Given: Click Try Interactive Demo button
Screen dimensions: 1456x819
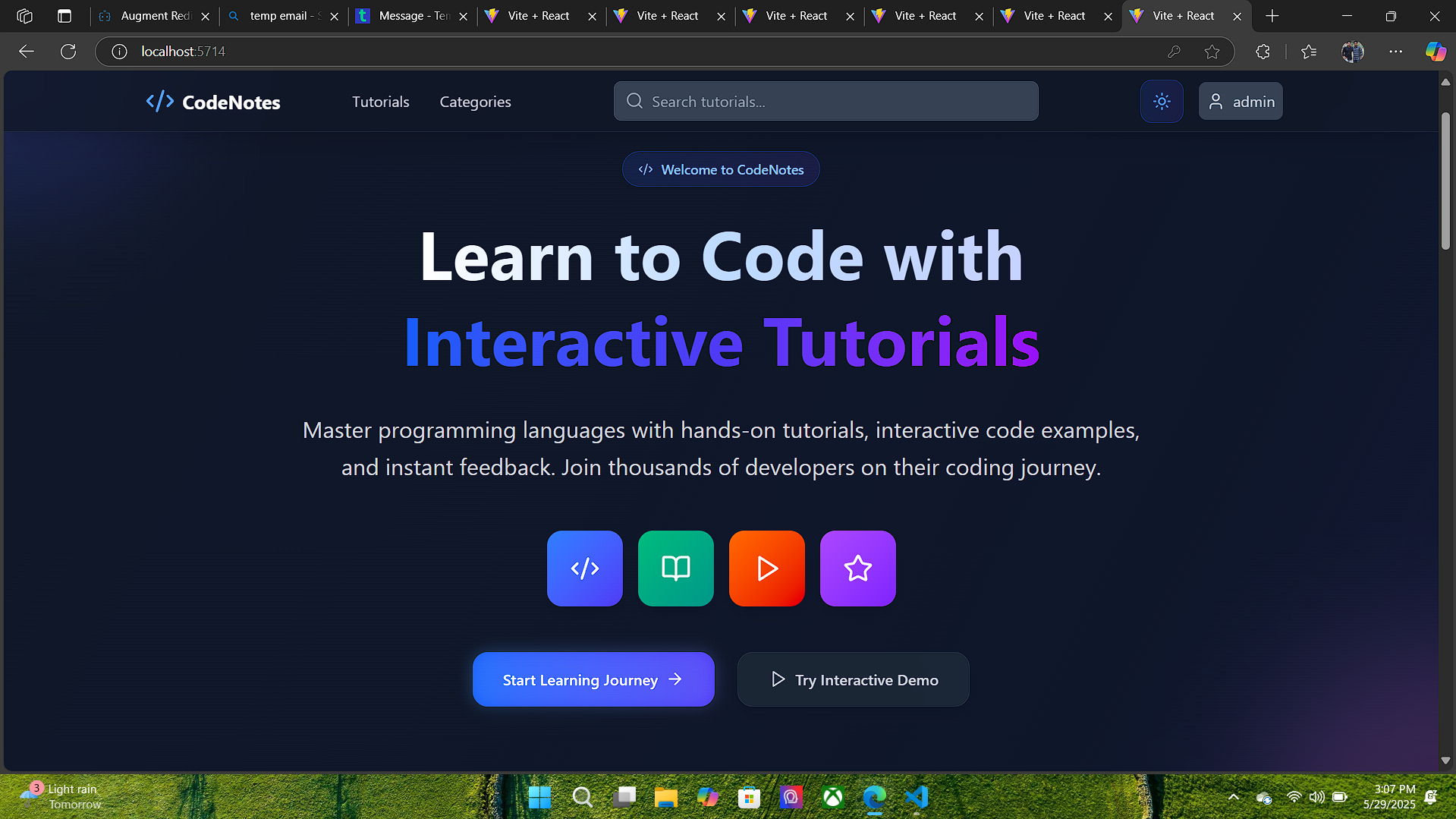Looking at the screenshot, I should (x=853, y=679).
